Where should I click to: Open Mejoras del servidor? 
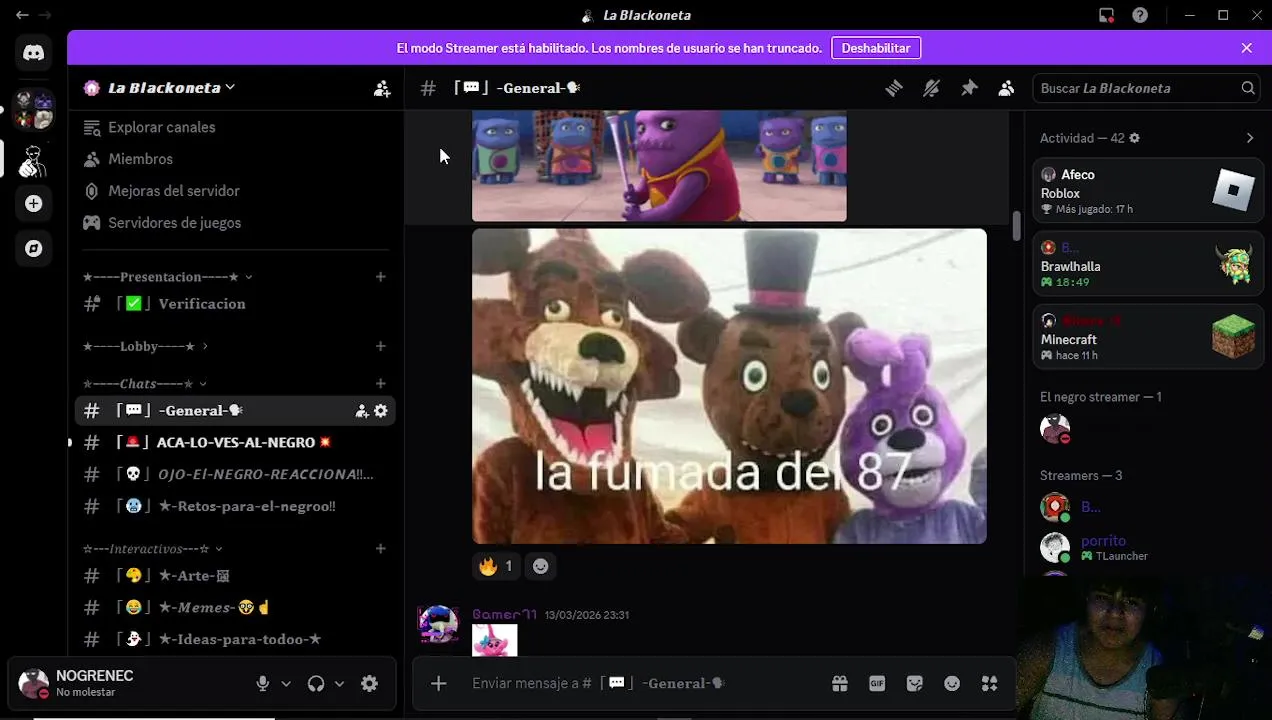235,191
